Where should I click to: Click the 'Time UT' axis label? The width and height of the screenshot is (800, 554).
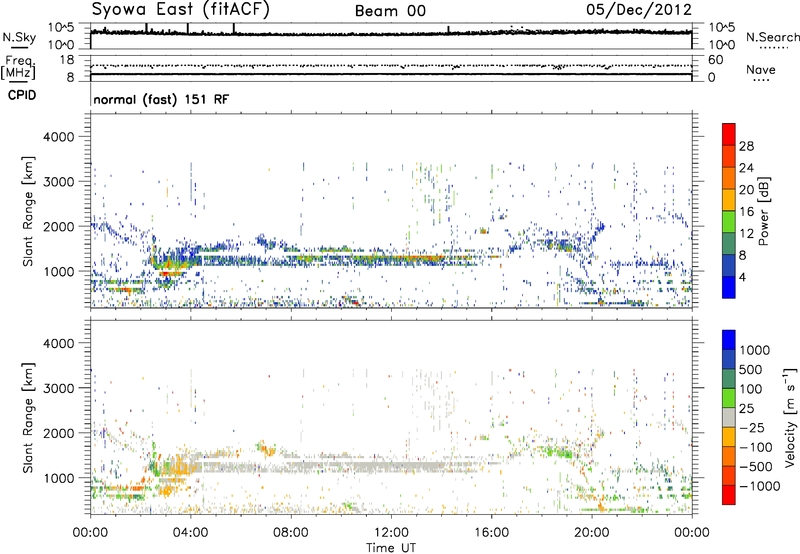[391, 548]
